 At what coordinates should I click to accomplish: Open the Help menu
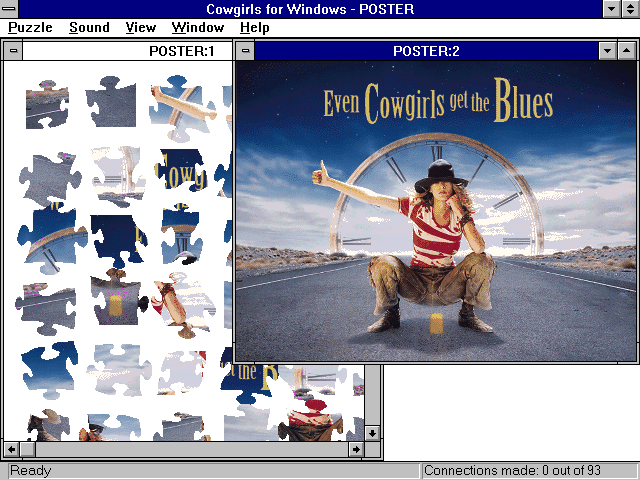point(254,27)
